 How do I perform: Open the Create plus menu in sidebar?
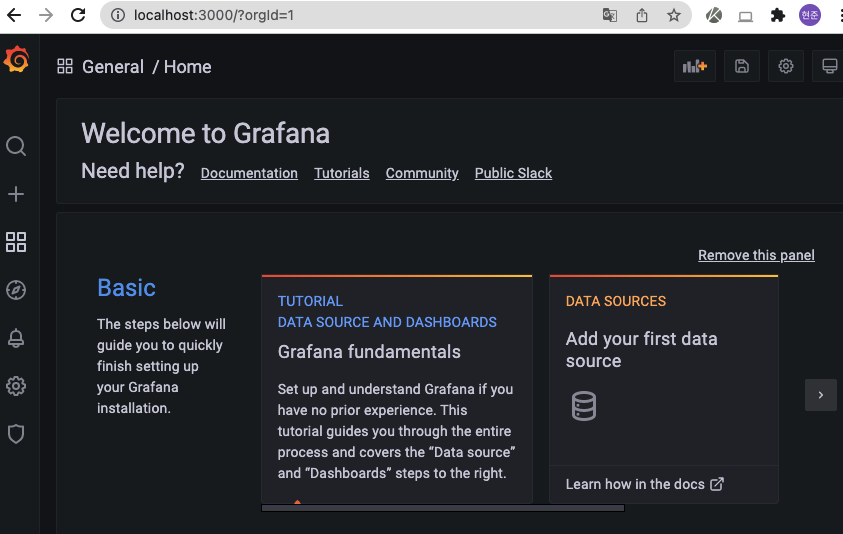(x=16, y=194)
